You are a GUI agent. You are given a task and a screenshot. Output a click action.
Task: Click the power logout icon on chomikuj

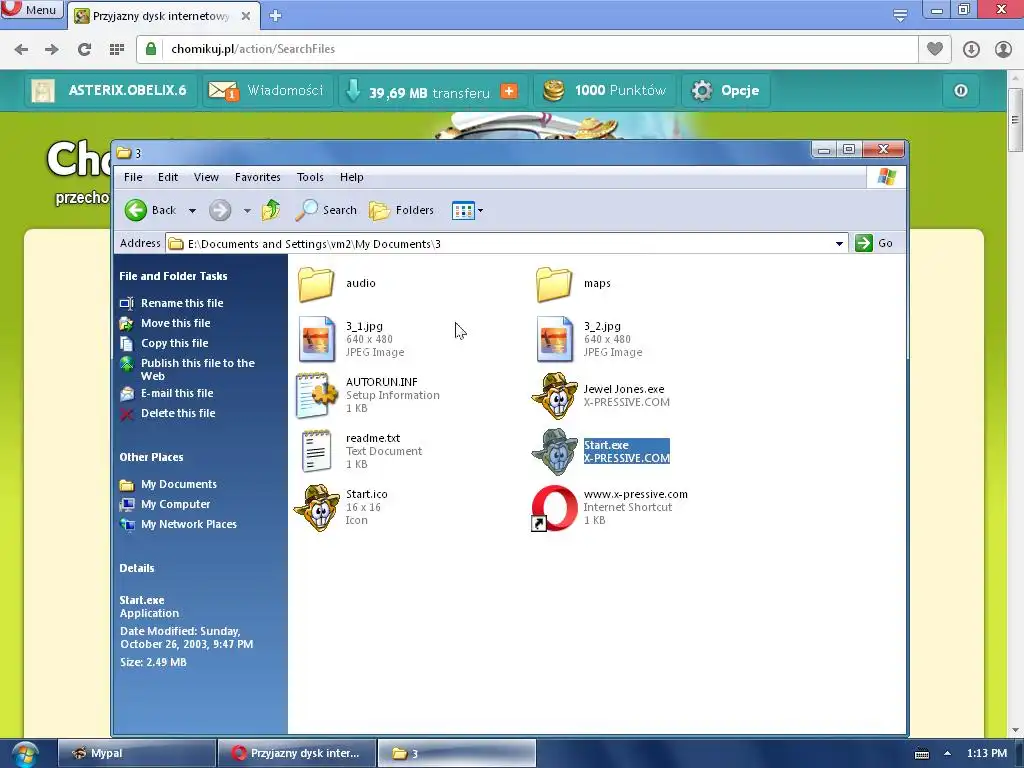click(961, 91)
